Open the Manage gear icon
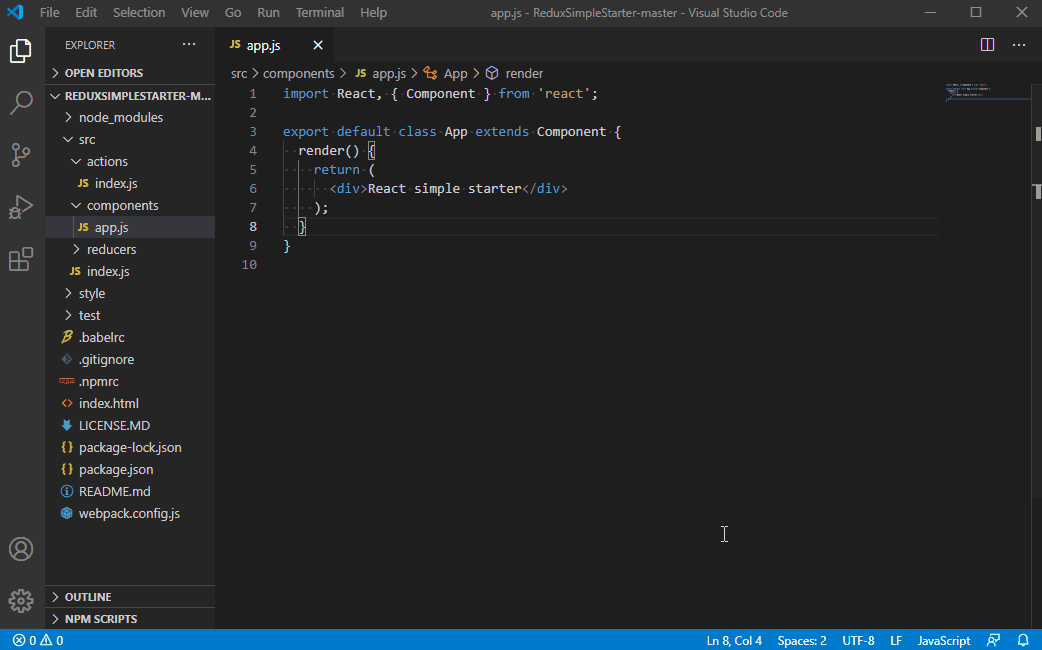 click(21, 601)
